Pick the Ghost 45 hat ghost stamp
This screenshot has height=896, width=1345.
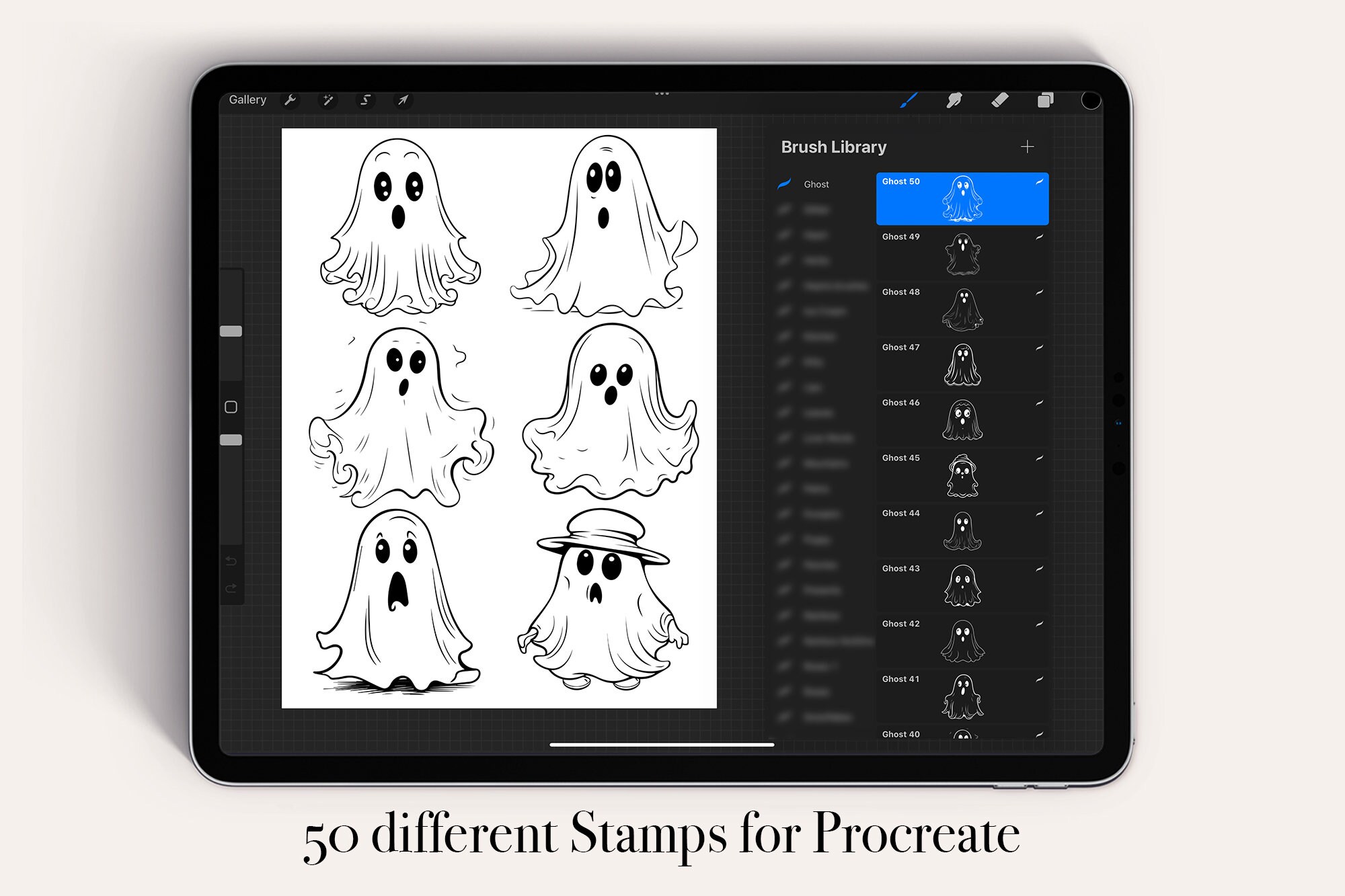pyautogui.click(x=962, y=475)
